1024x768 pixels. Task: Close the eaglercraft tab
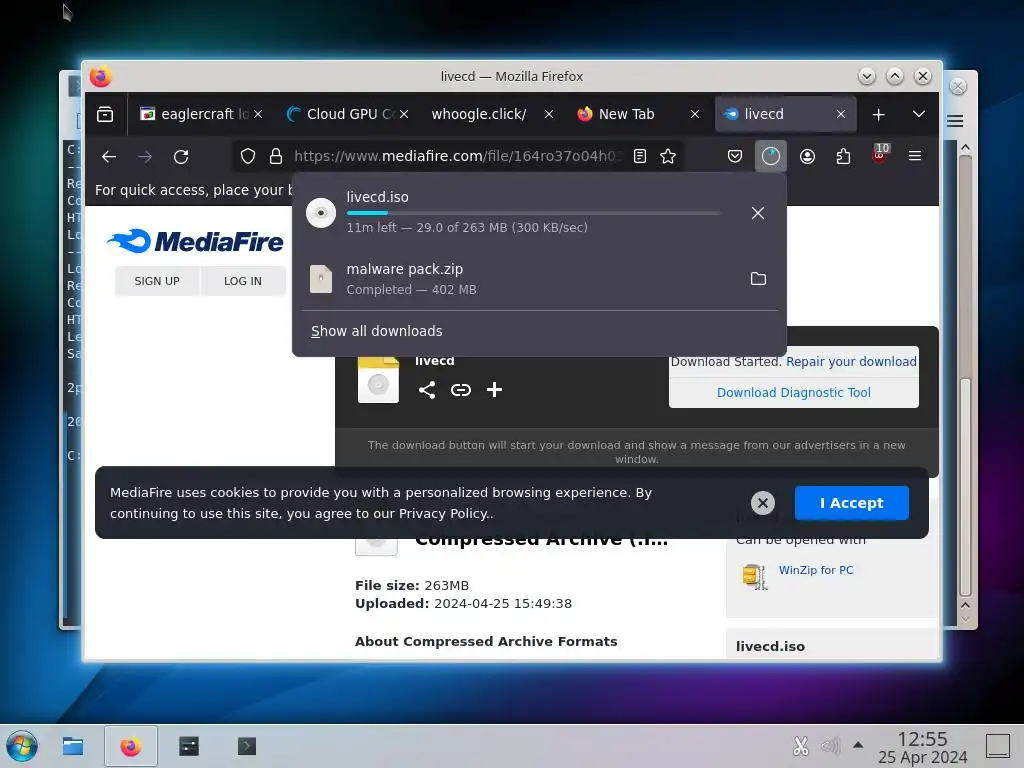pyautogui.click(x=258, y=114)
